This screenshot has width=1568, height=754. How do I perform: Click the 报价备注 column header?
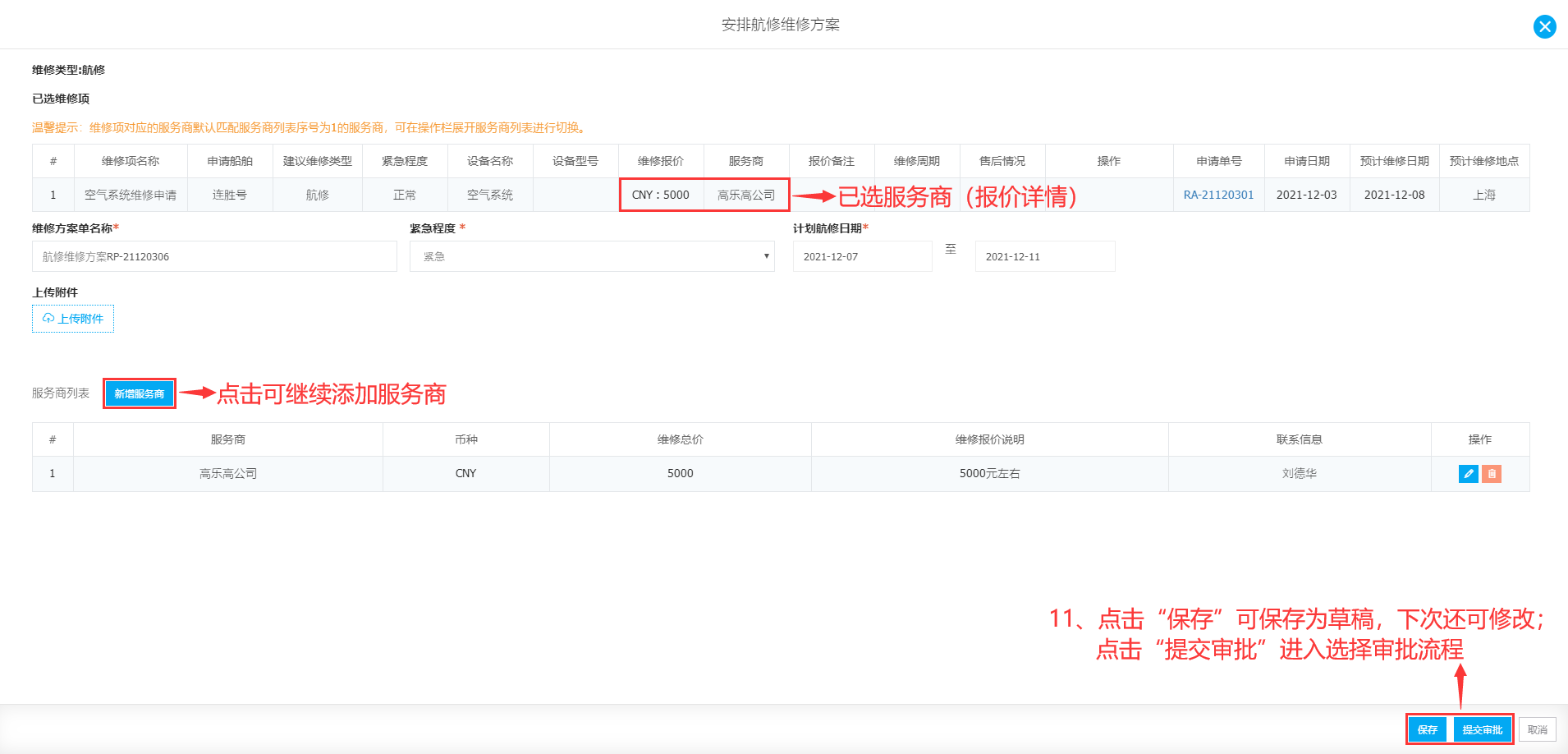click(832, 161)
